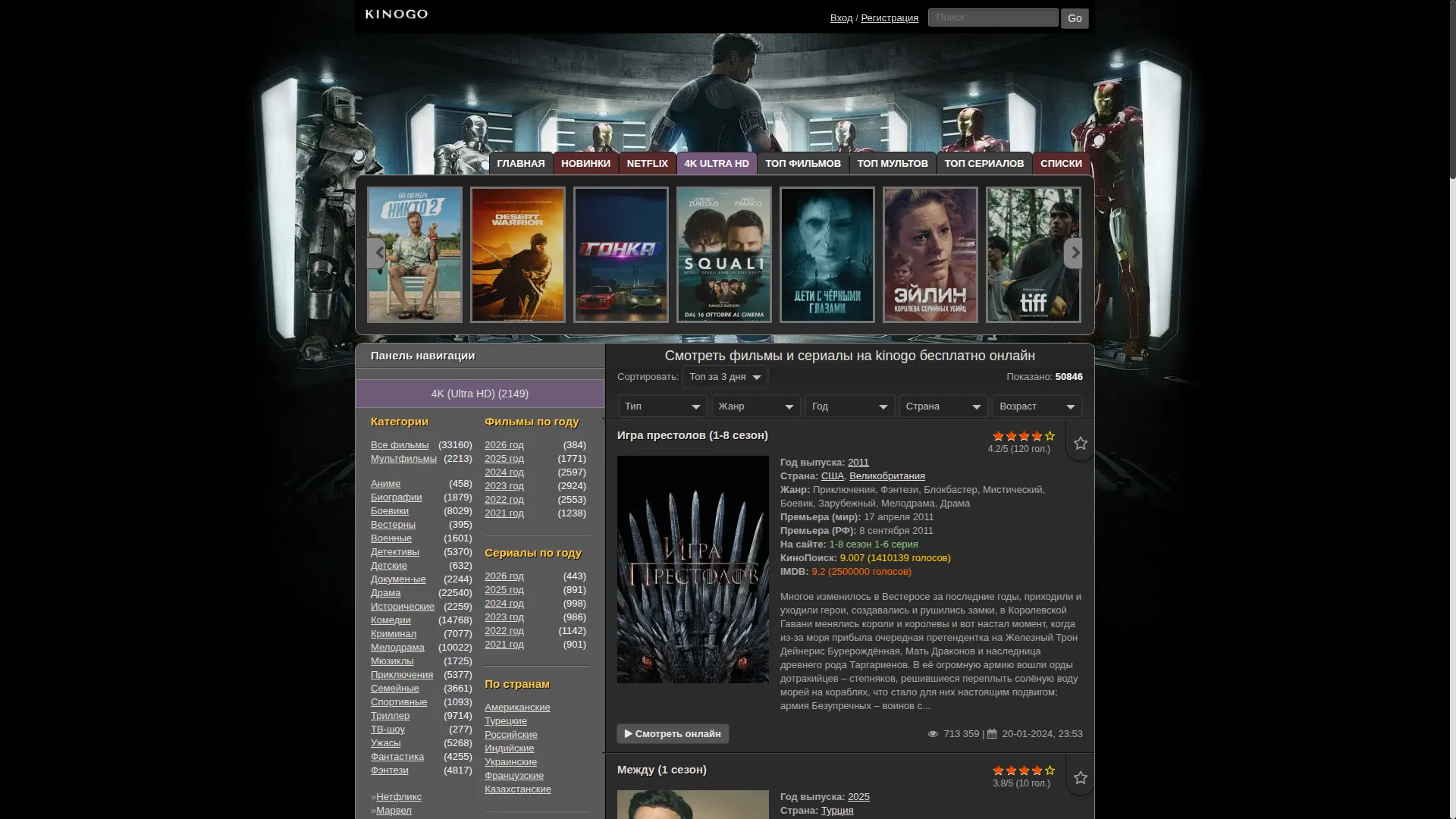This screenshot has height=819, width=1456.
Task: Open the ТОП МУЛЬТОВ tab
Action: click(x=893, y=164)
